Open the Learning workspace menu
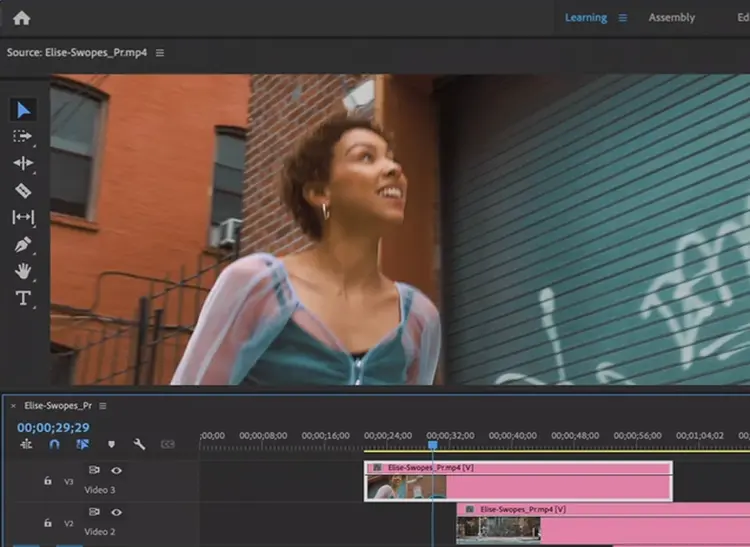This screenshot has width=750, height=547. coord(622,18)
